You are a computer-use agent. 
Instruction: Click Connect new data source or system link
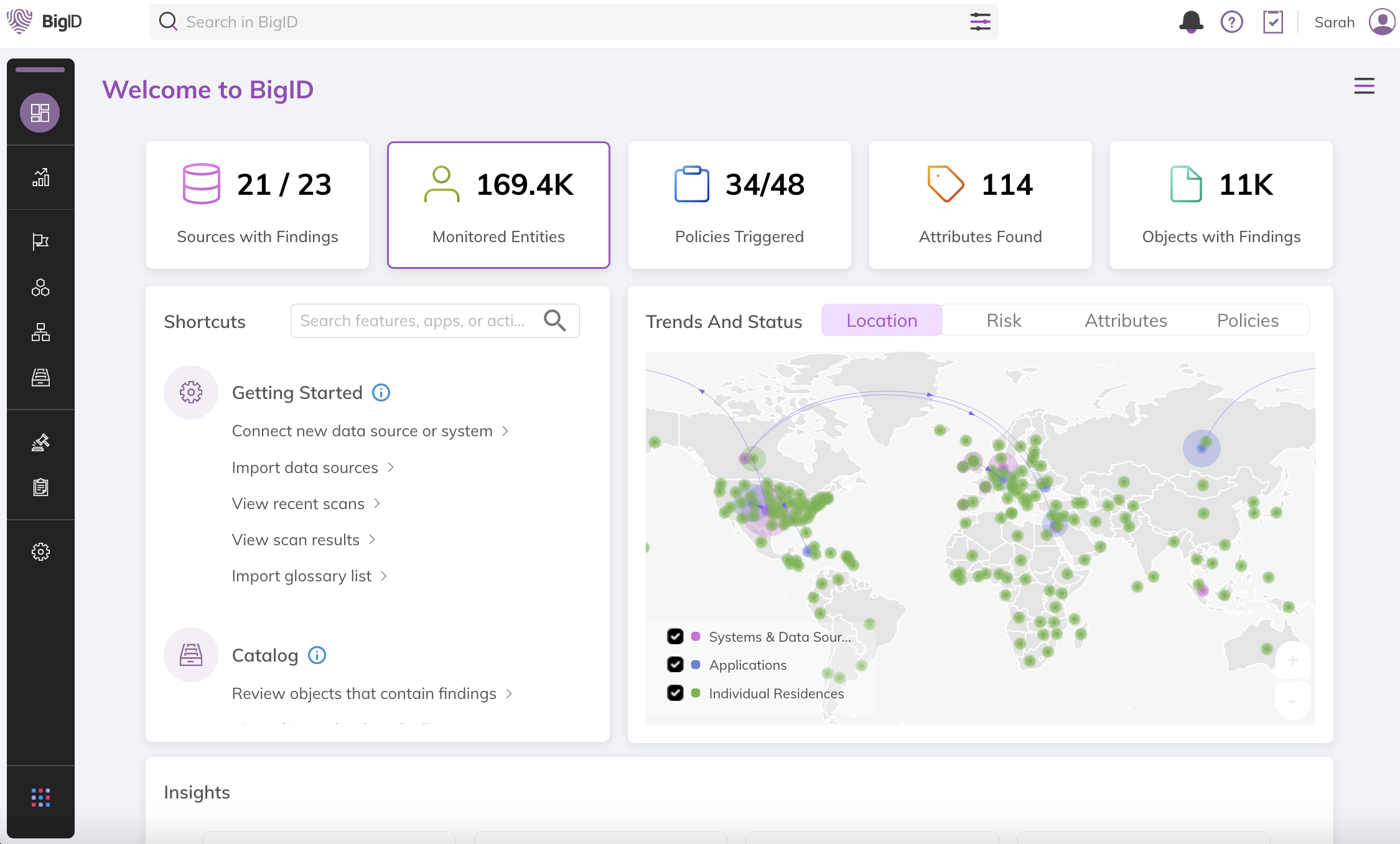(x=362, y=431)
